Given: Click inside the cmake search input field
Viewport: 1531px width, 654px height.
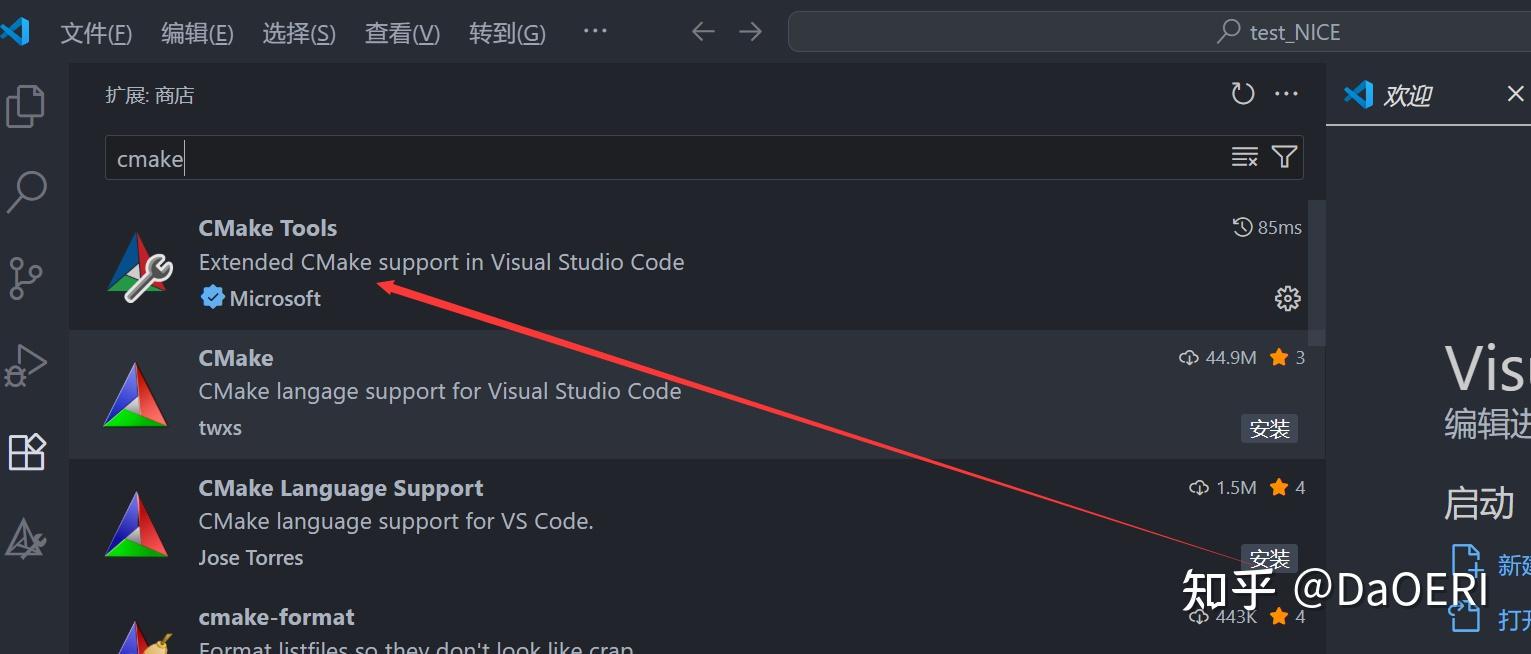Looking at the screenshot, I should (600, 158).
